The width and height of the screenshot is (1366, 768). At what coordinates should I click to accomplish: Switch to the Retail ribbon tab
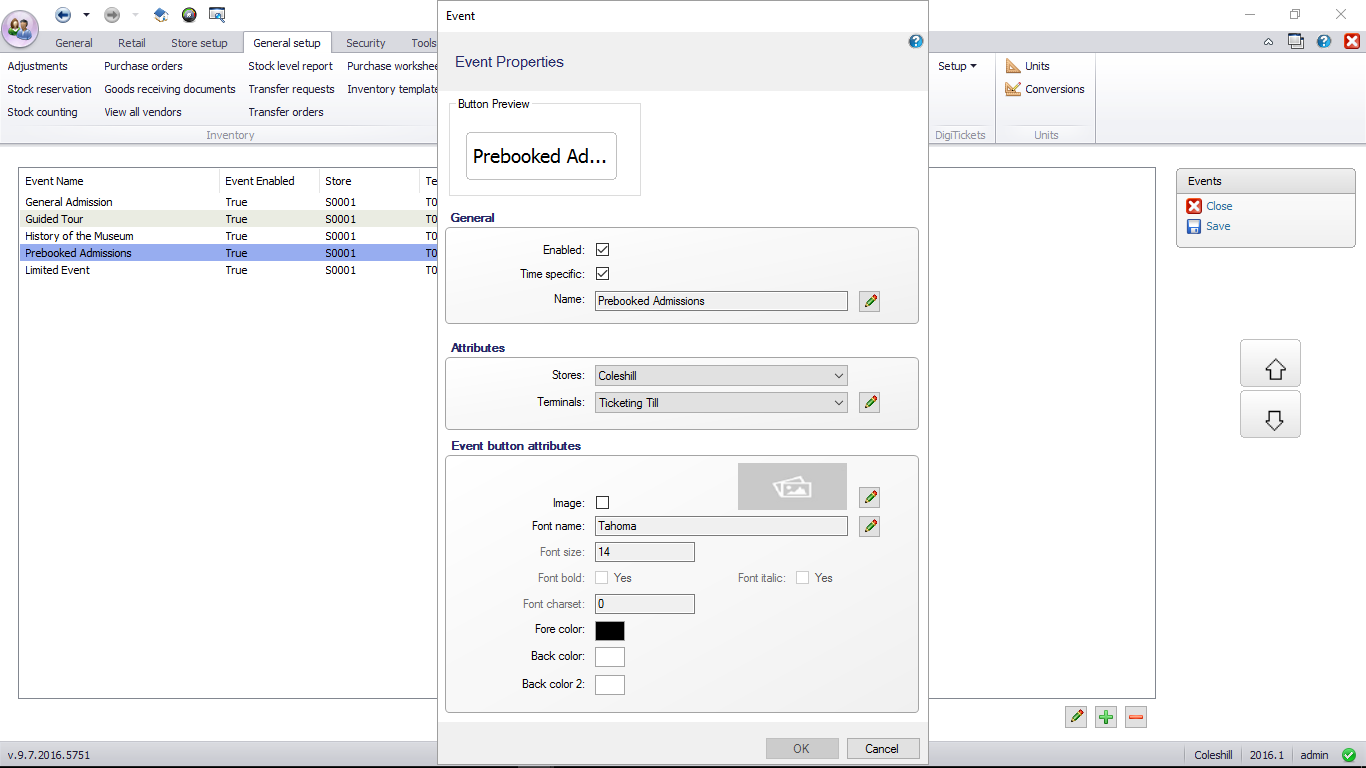pos(131,43)
